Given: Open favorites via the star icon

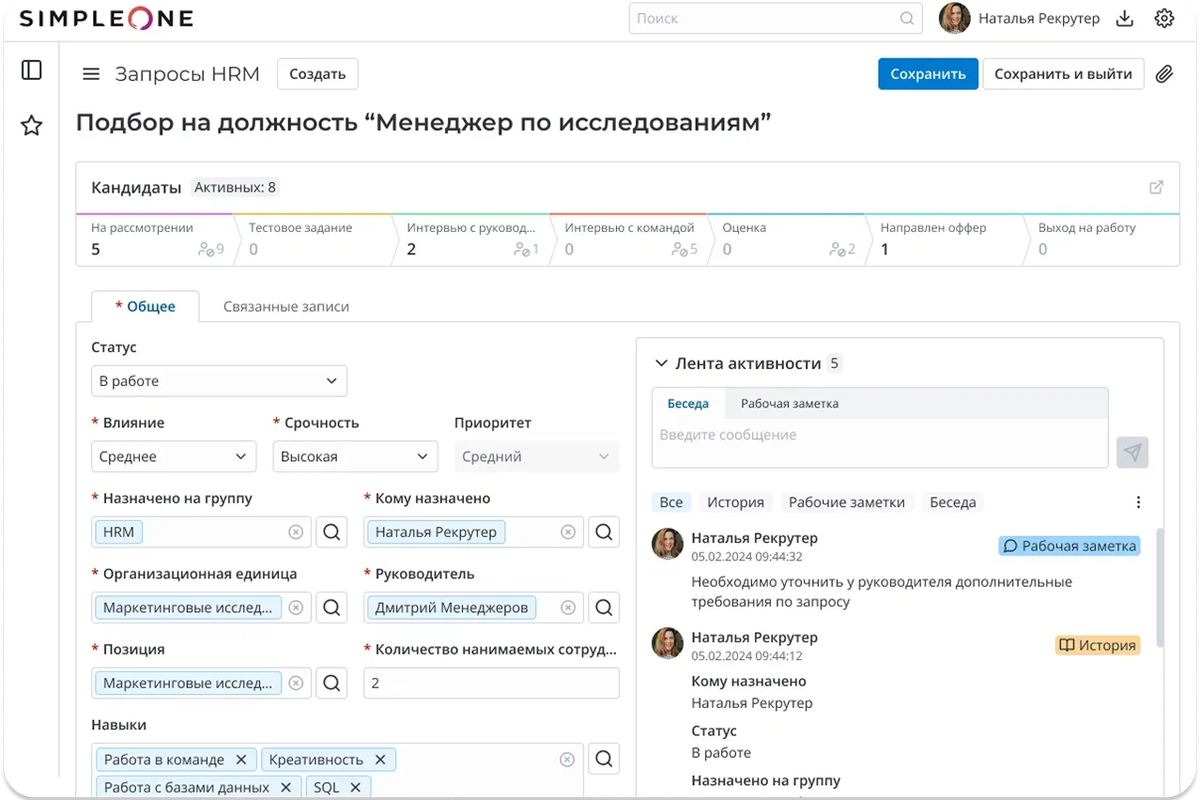Looking at the screenshot, I should coord(31,125).
